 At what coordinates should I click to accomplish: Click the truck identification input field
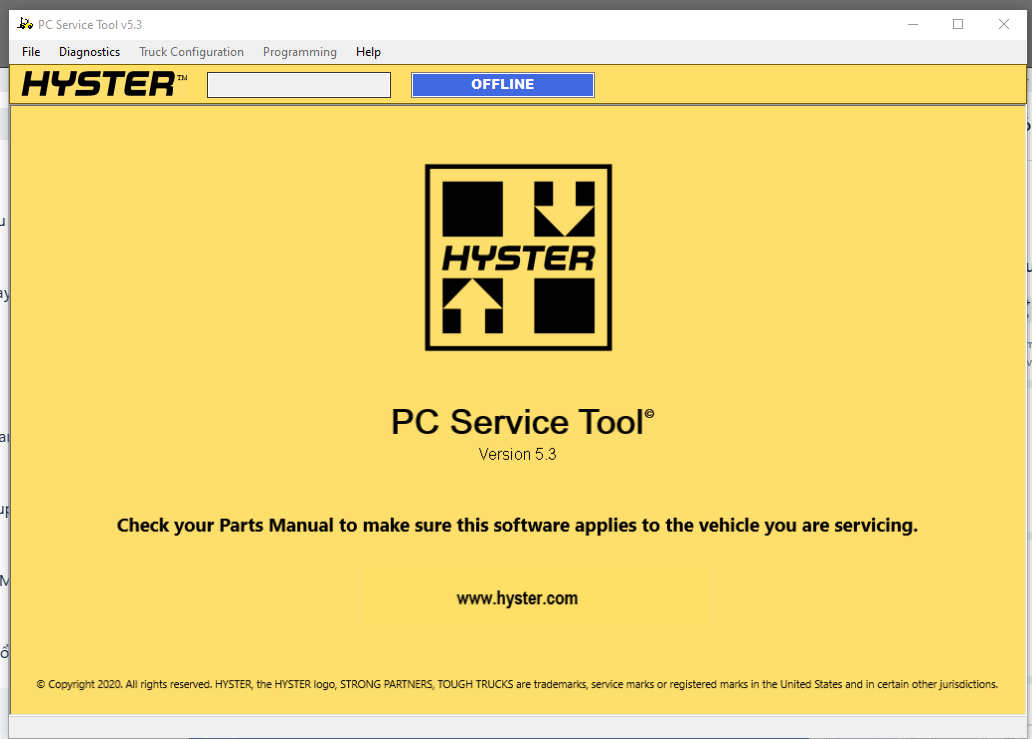[298, 84]
